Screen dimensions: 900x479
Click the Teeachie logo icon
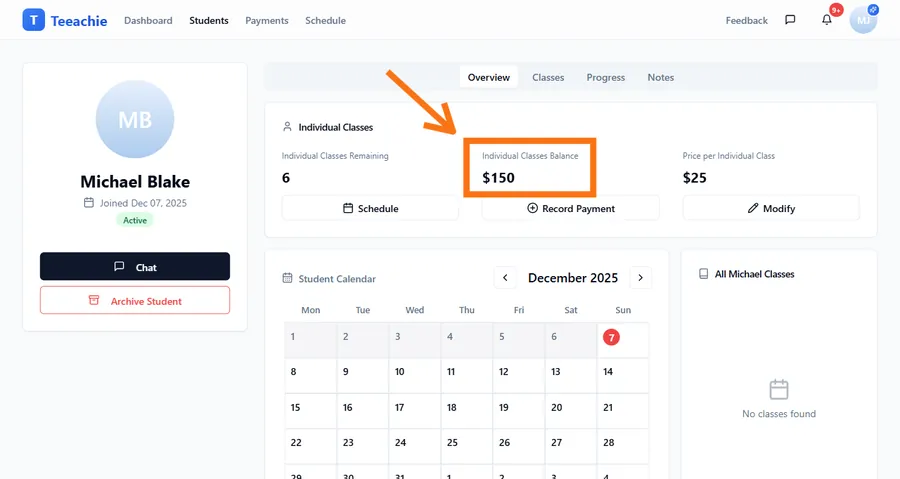click(x=33, y=20)
